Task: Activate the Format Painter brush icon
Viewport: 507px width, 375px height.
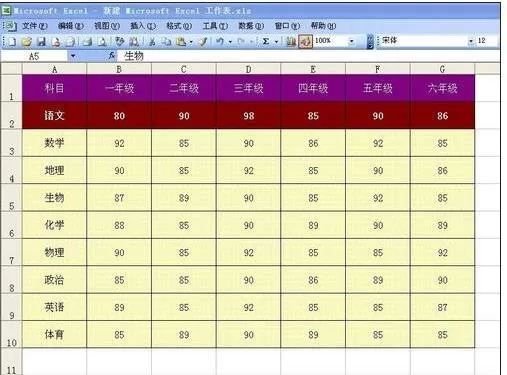Action: click(203, 41)
